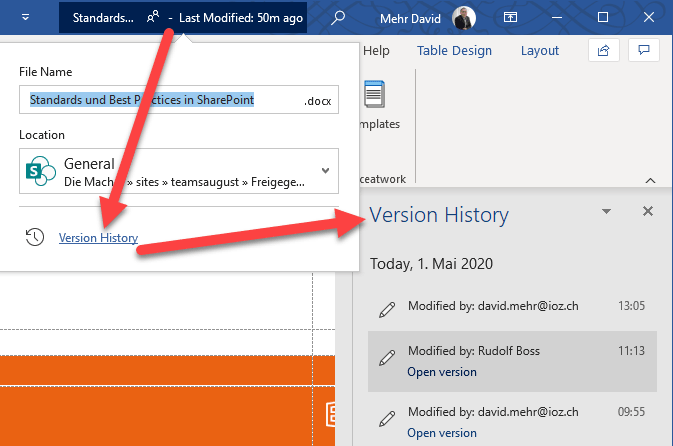Viewport: 673px width, 446px height.
Task: Open the Quick Access Toolbar customize arrow
Action: click(25, 18)
